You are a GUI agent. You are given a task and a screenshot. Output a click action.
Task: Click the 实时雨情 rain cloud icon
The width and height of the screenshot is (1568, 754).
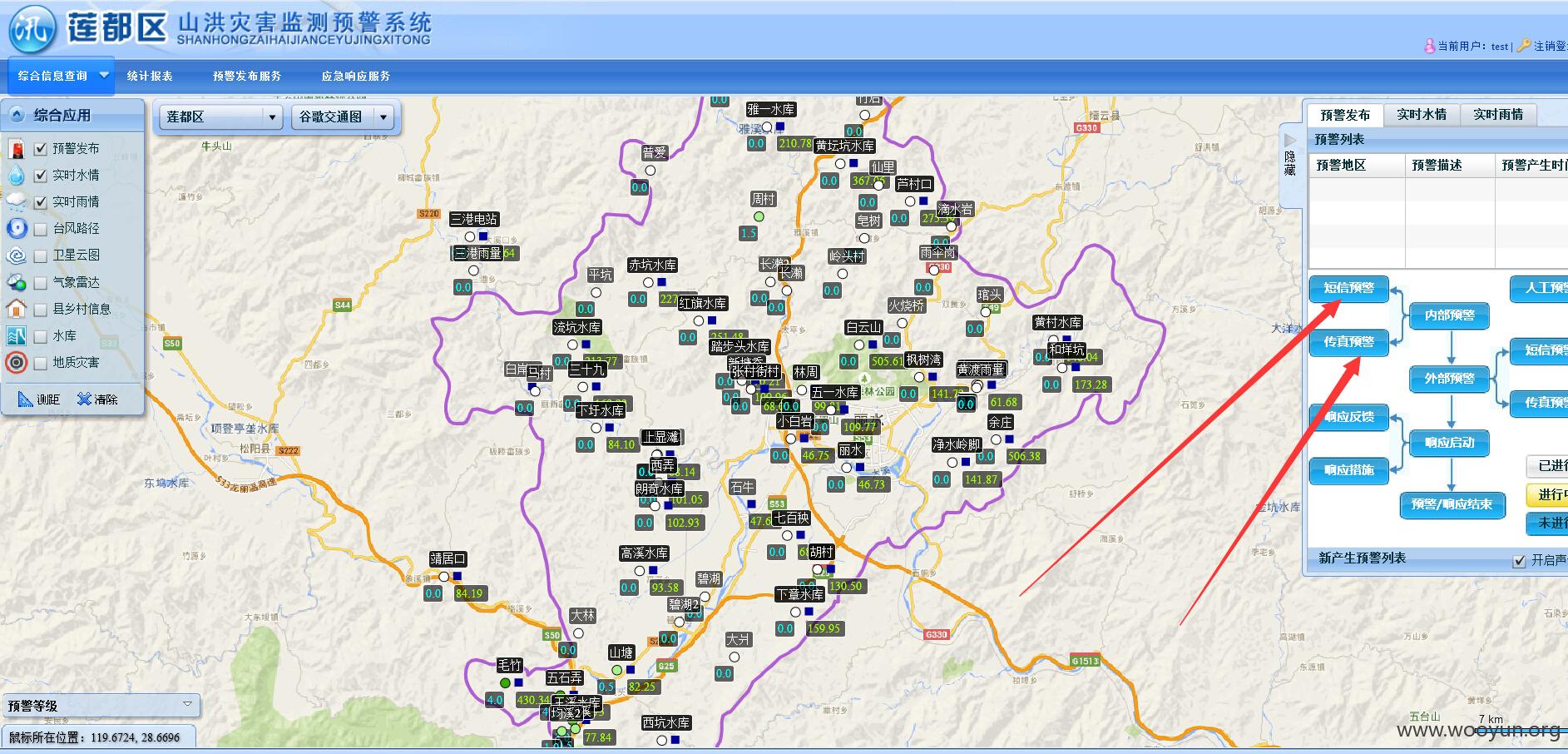tap(17, 202)
